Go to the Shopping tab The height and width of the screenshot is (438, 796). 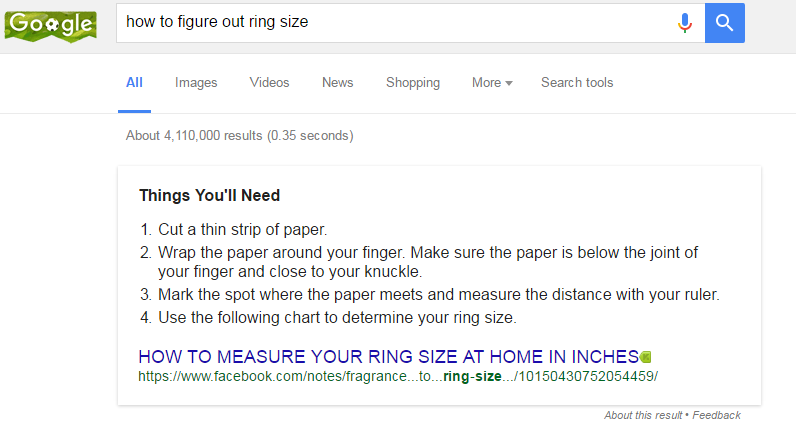pos(413,83)
